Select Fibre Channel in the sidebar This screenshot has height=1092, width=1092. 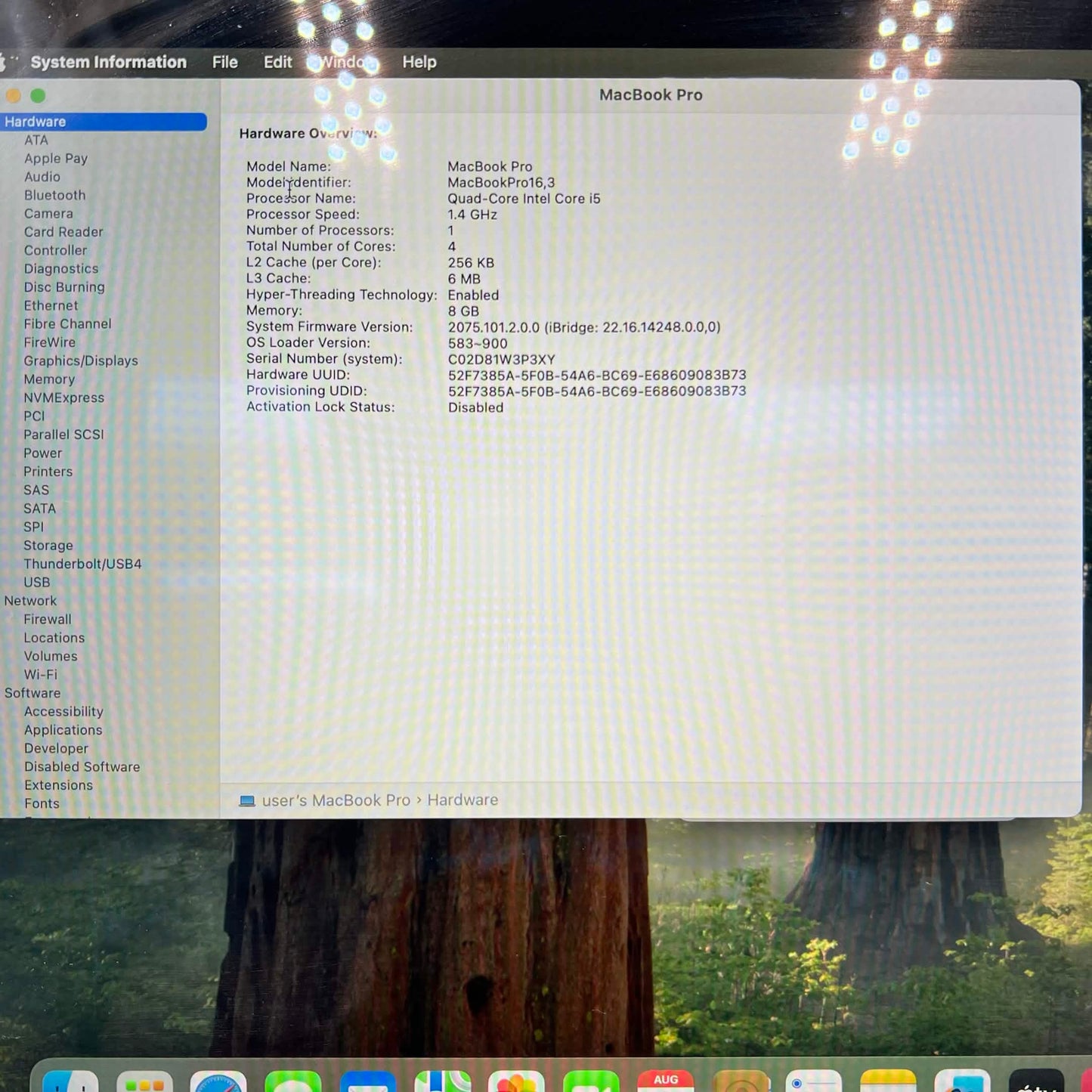click(x=67, y=324)
